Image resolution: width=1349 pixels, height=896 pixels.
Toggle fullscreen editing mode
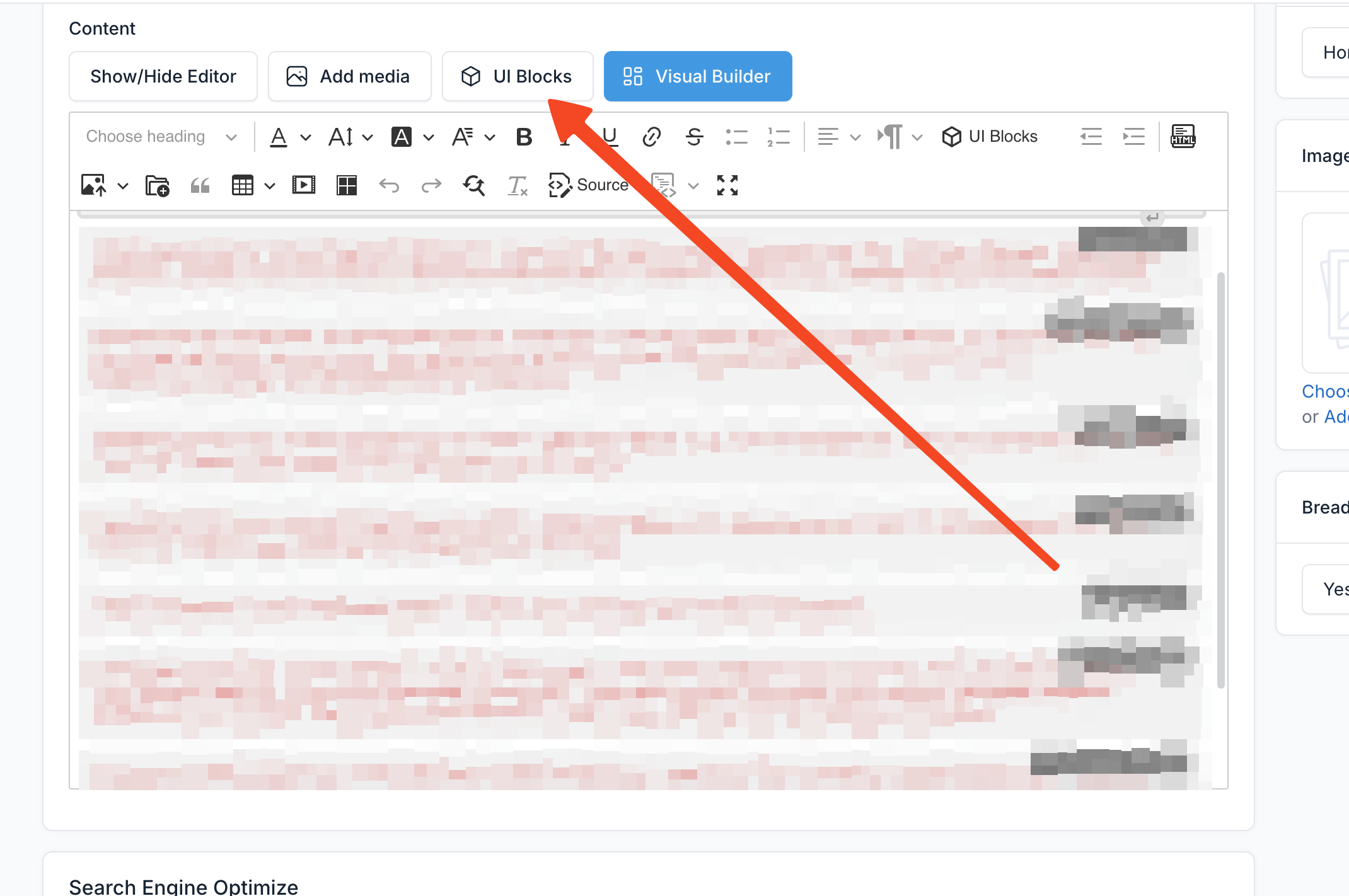click(727, 185)
